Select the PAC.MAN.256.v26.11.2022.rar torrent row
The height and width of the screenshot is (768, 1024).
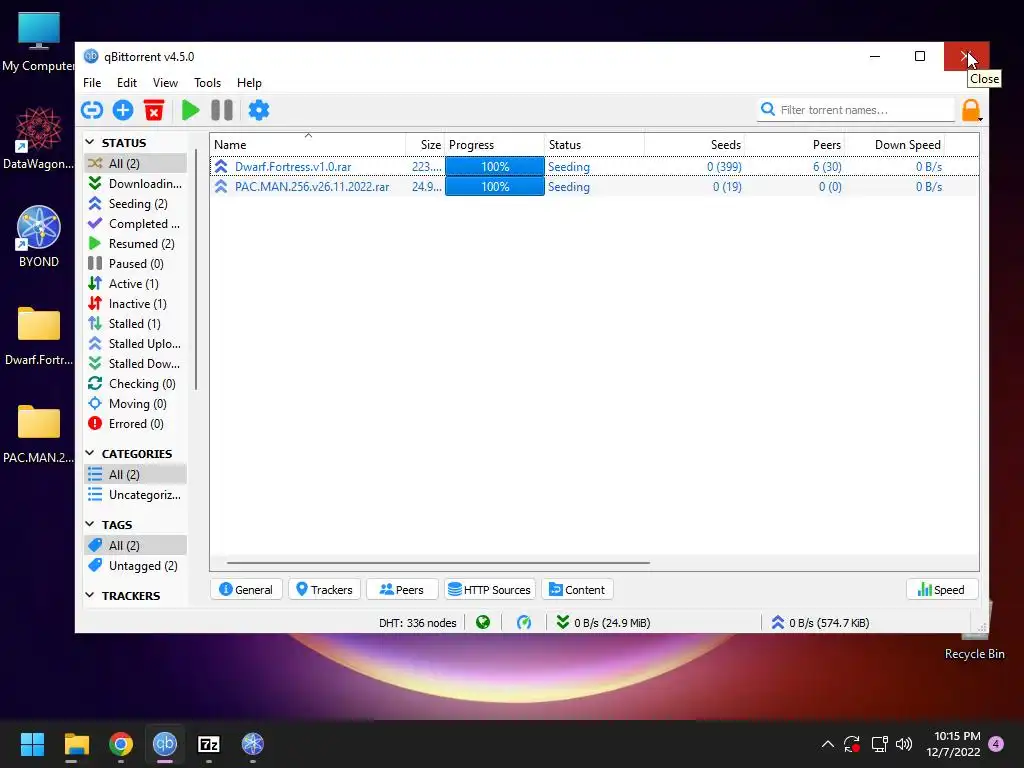click(594, 187)
